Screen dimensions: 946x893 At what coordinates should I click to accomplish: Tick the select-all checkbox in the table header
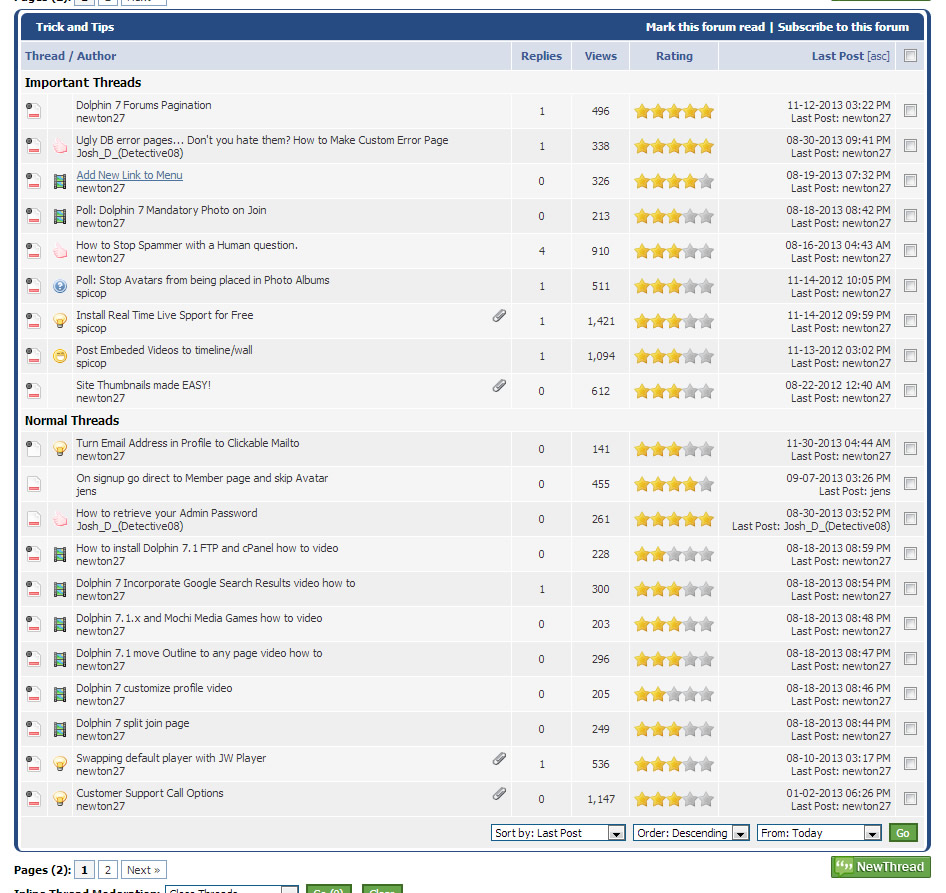tap(910, 56)
